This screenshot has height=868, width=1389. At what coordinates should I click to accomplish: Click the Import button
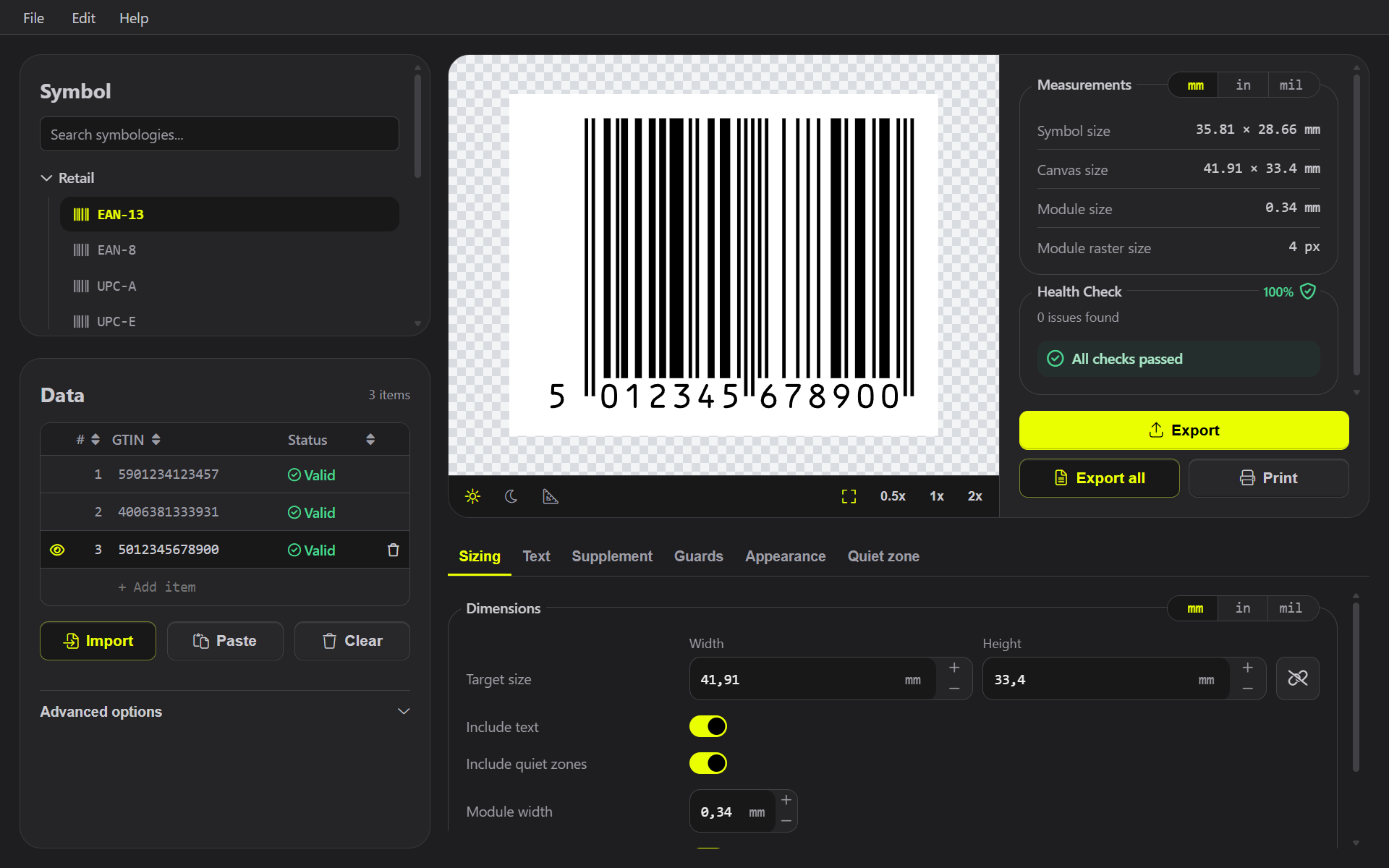[98, 641]
